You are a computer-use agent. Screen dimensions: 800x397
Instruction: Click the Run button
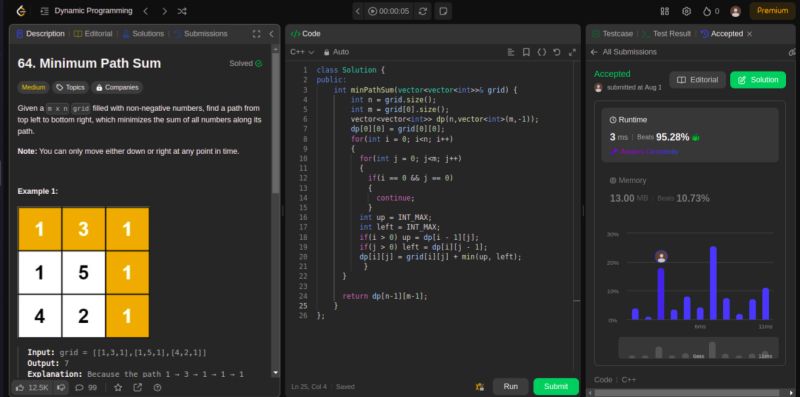coord(511,386)
